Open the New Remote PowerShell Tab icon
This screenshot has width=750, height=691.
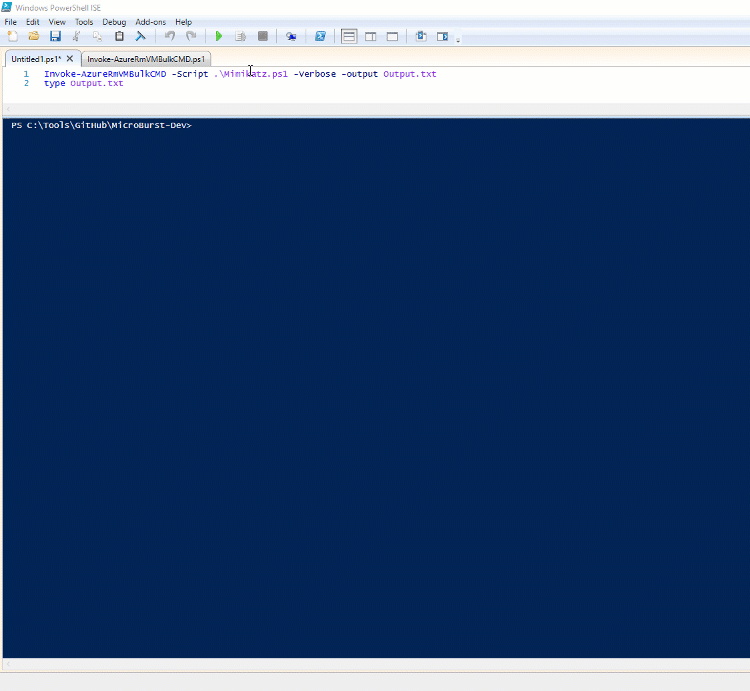291,36
